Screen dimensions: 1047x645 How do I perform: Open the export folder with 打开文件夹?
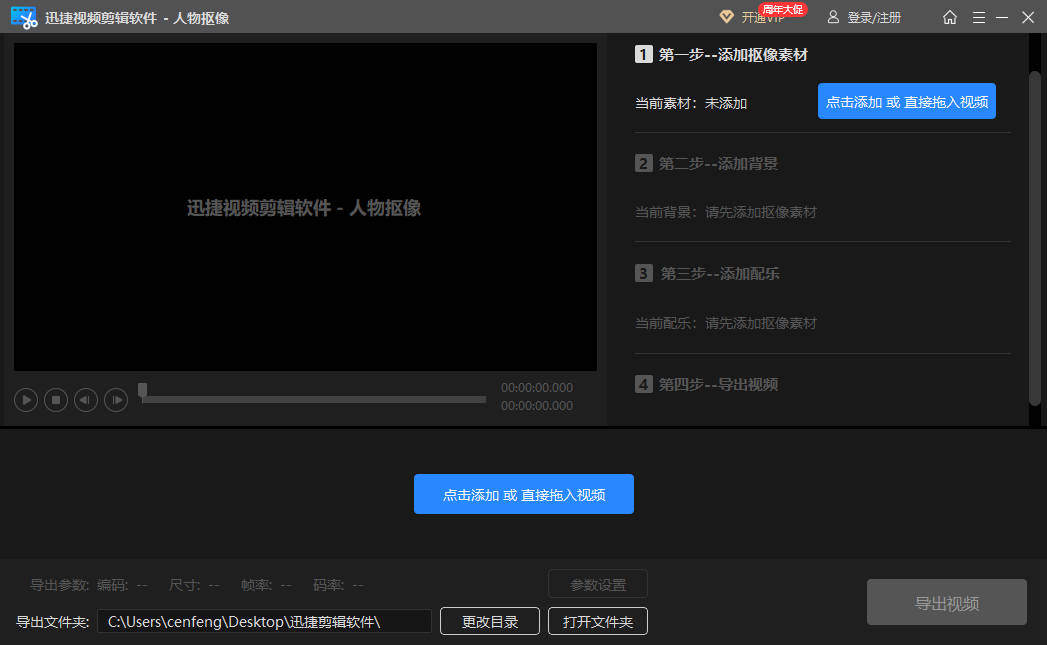pos(597,621)
